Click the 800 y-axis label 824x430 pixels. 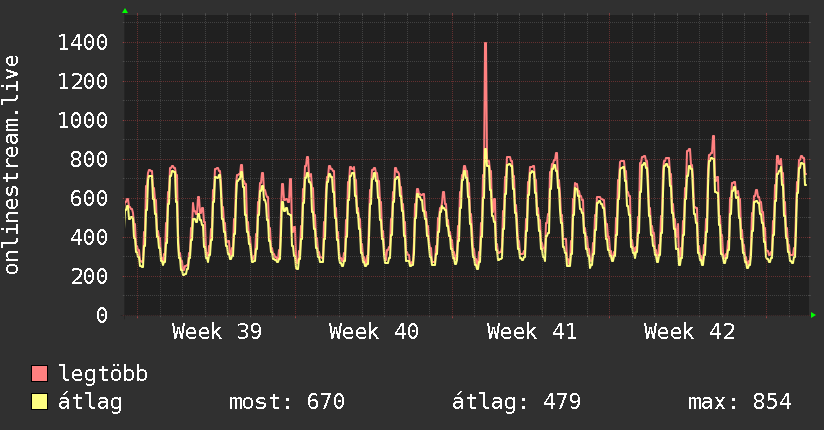[89, 159]
